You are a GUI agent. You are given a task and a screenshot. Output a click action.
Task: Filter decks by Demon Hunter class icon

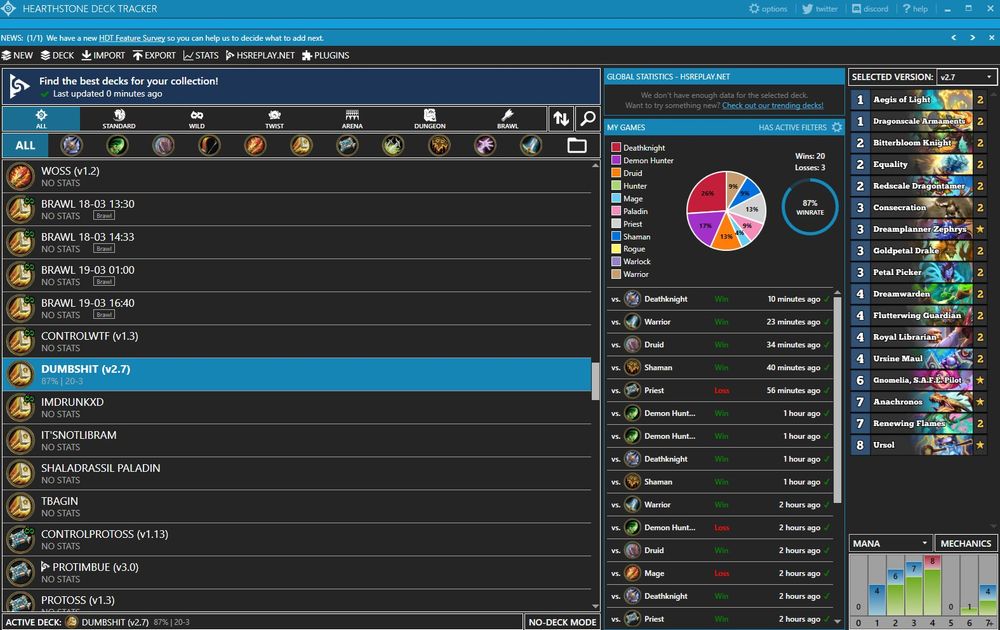click(x=117, y=145)
